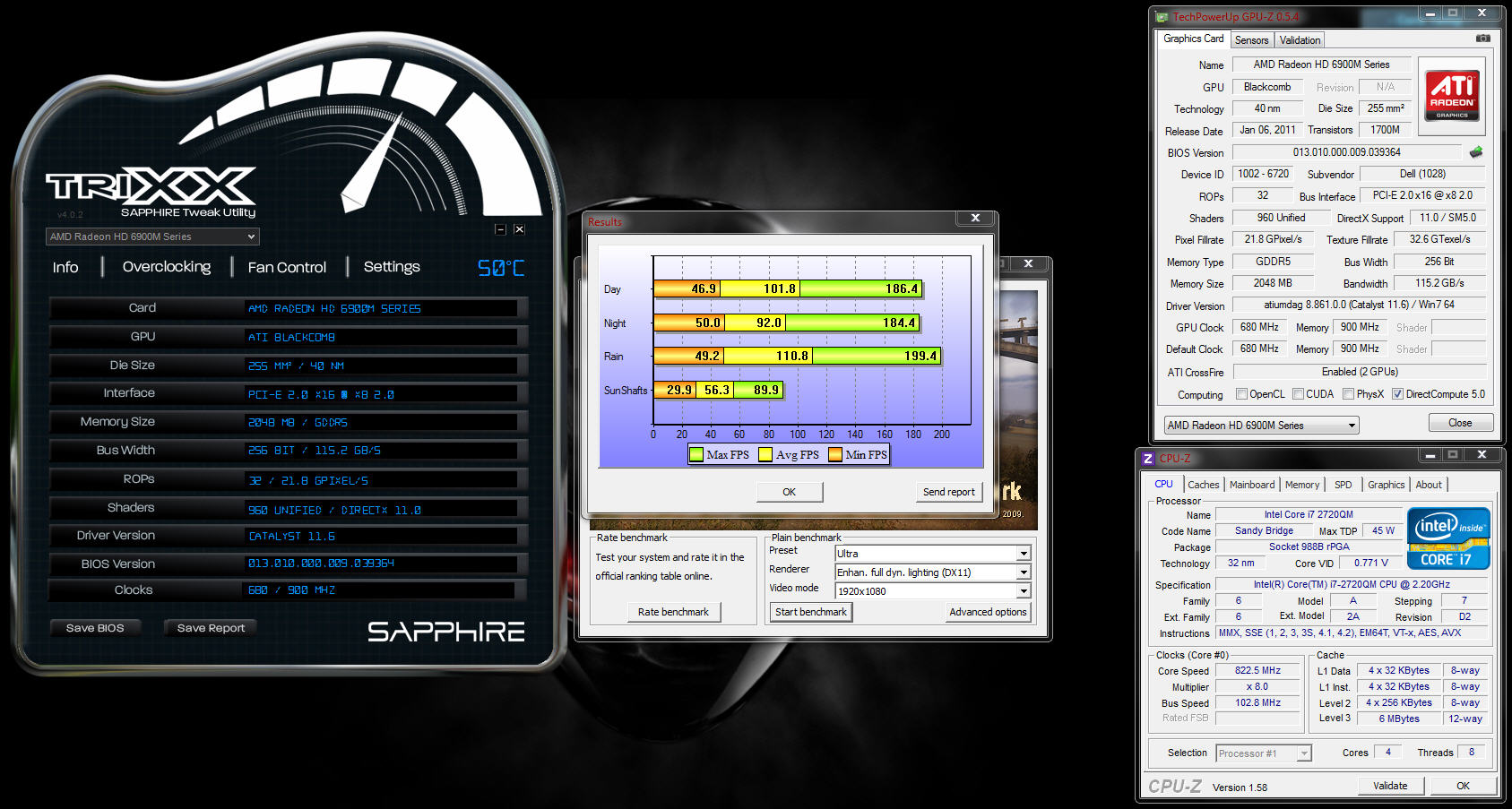Viewport: 1512px width, 809px height.
Task: Click the TRIXX logo
Action: (x=151, y=185)
